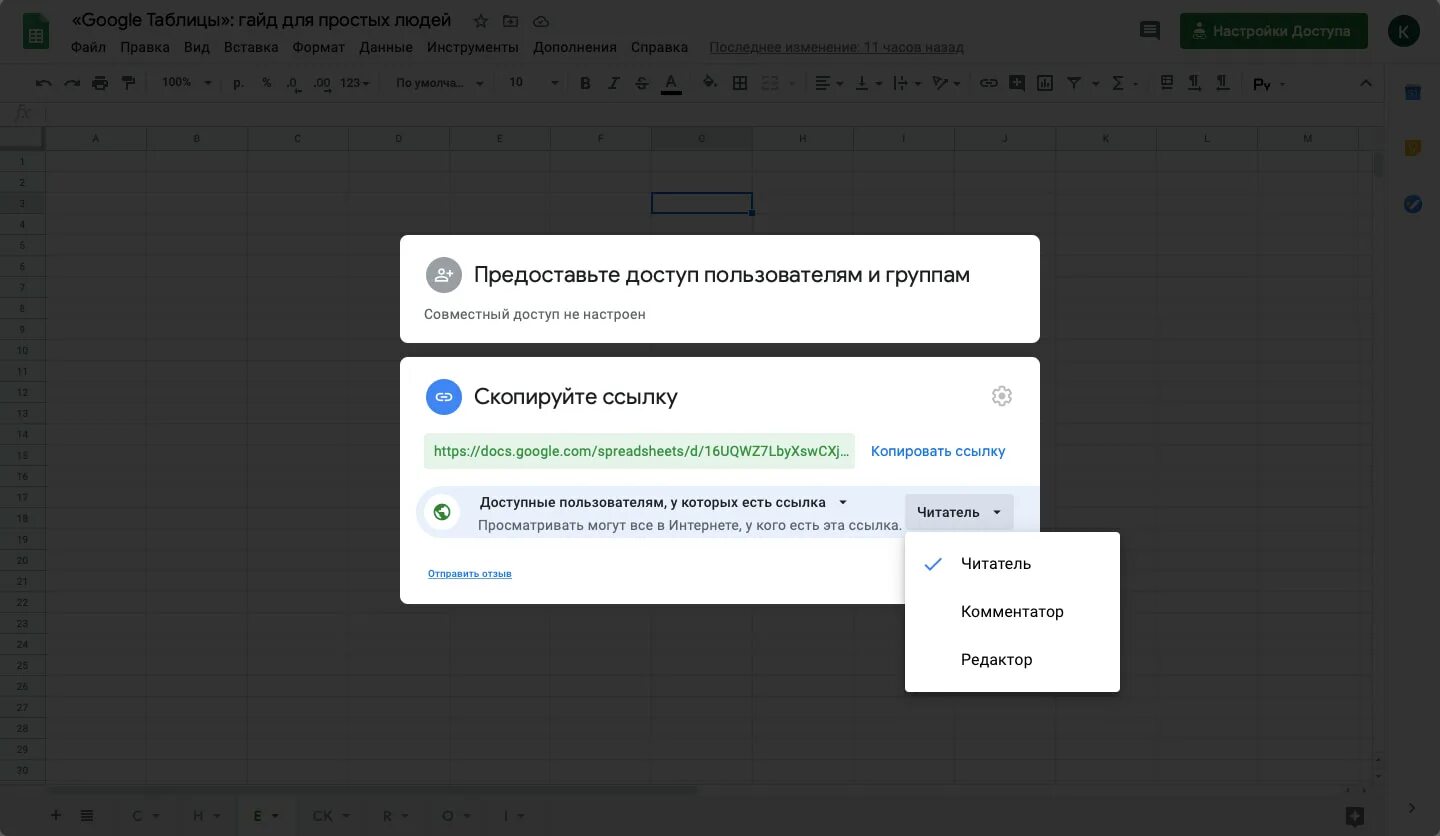Screen dimensions: 1440x836
Task: Click the green globe icon next to link access
Action: pyautogui.click(x=442, y=512)
